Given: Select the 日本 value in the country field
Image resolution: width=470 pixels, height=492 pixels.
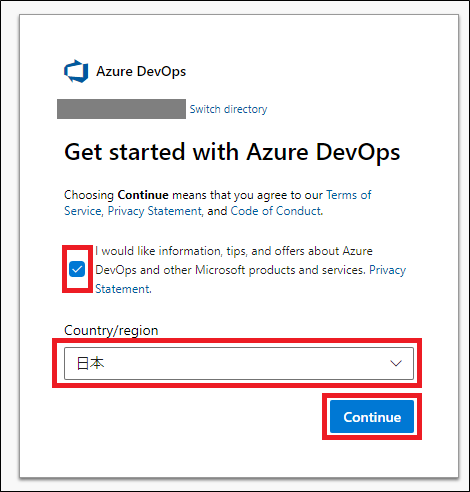Looking at the screenshot, I should click(x=90, y=363).
